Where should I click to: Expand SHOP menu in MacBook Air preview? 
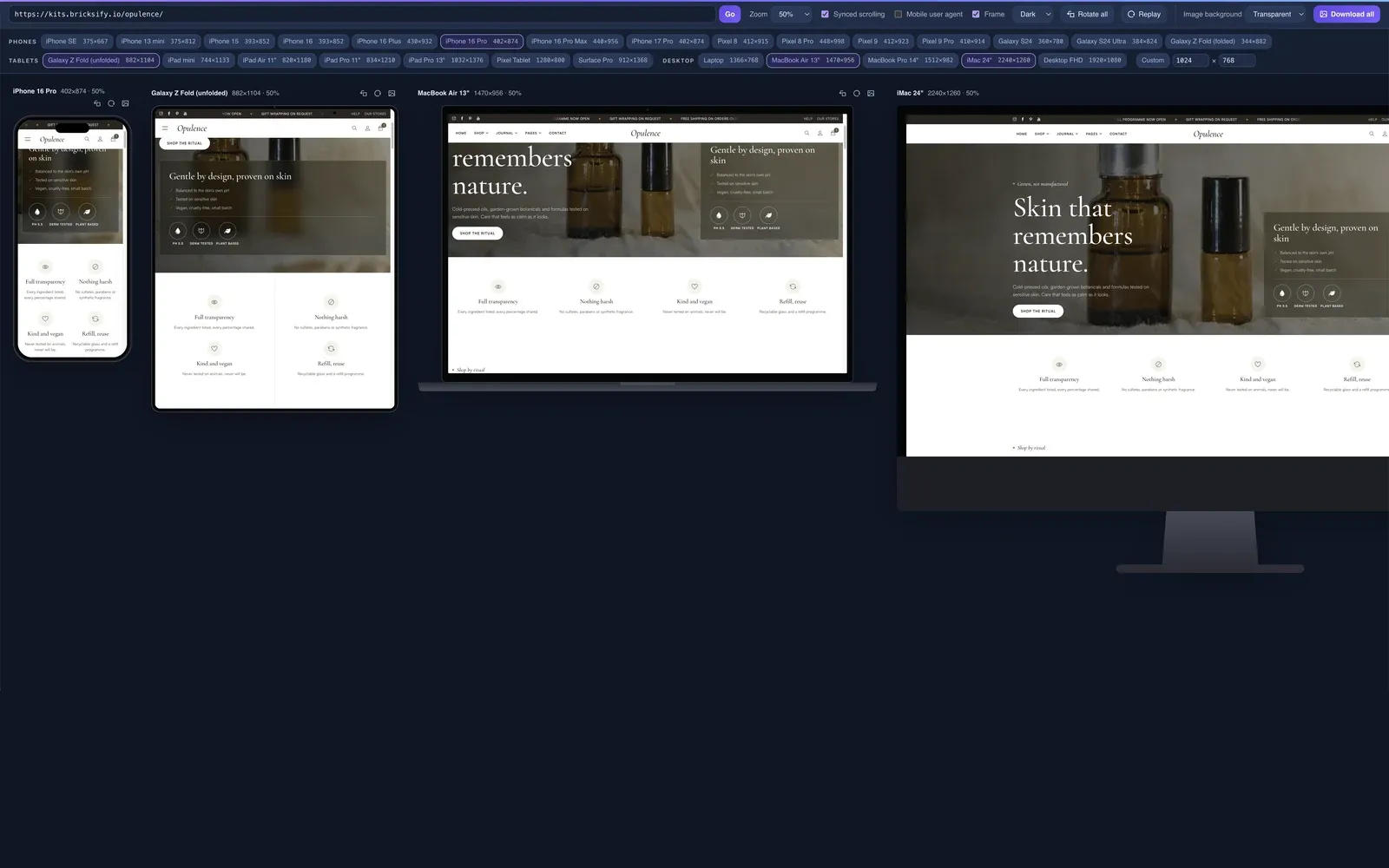point(481,133)
